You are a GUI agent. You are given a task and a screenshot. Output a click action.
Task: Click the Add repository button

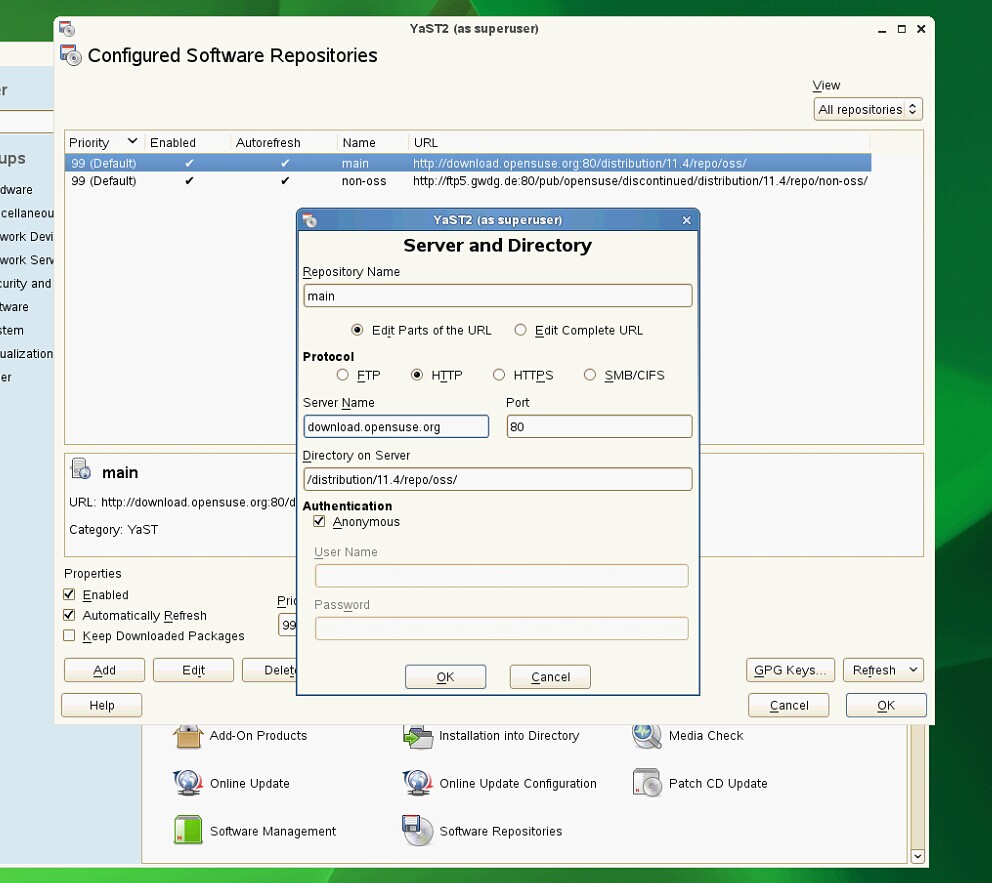(104, 670)
